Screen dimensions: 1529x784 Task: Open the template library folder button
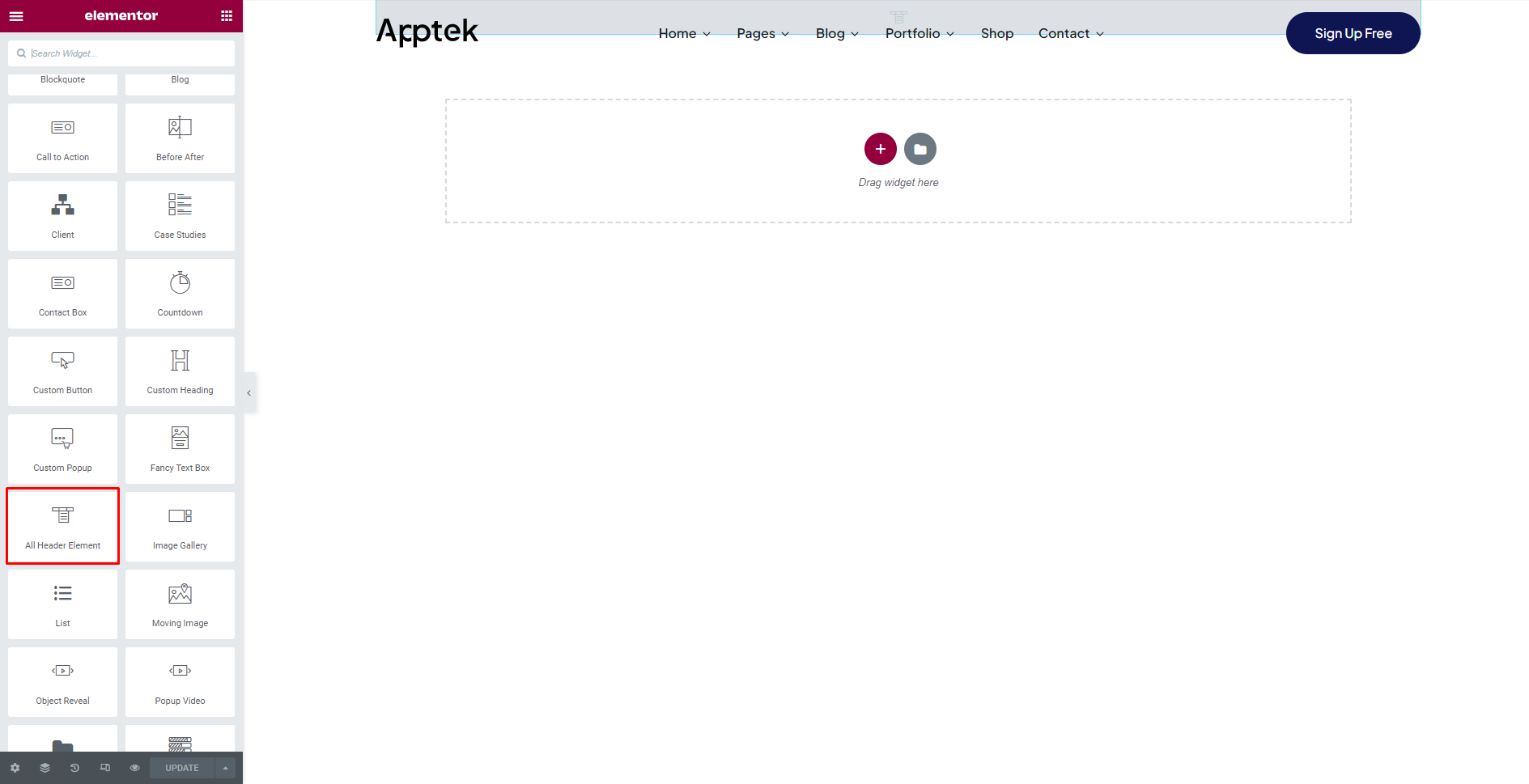pyautogui.click(x=920, y=149)
